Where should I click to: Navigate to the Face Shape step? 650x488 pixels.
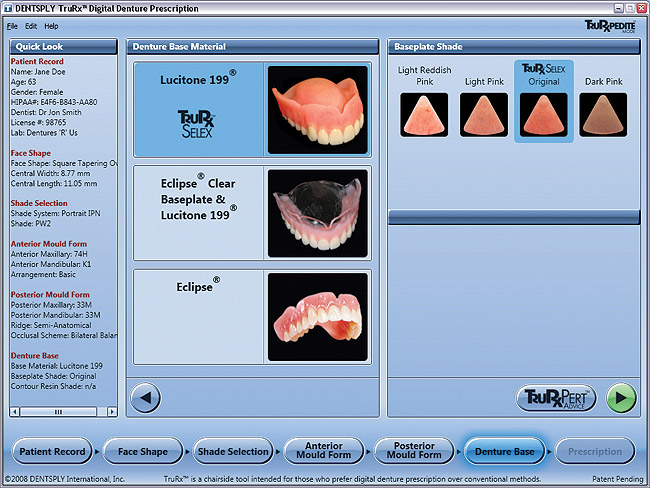tap(142, 451)
